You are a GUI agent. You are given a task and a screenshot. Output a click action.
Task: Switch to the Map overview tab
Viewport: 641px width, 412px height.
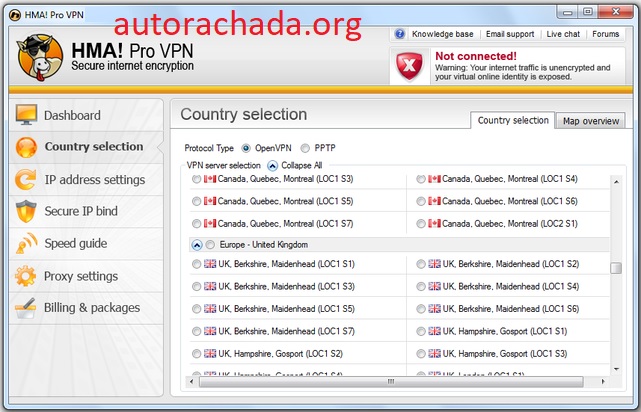(591, 121)
